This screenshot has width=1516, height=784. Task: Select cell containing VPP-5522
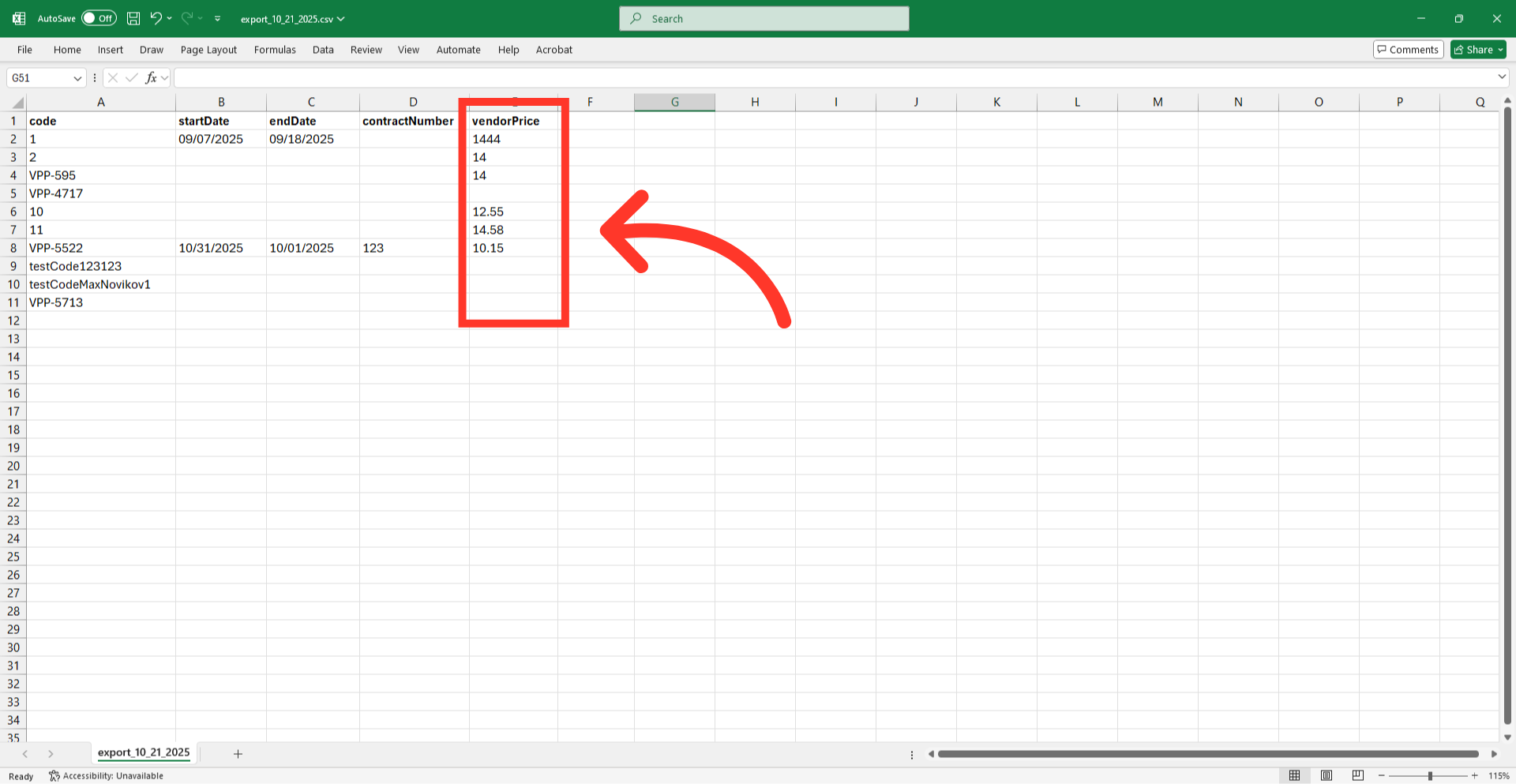(101, 248)
